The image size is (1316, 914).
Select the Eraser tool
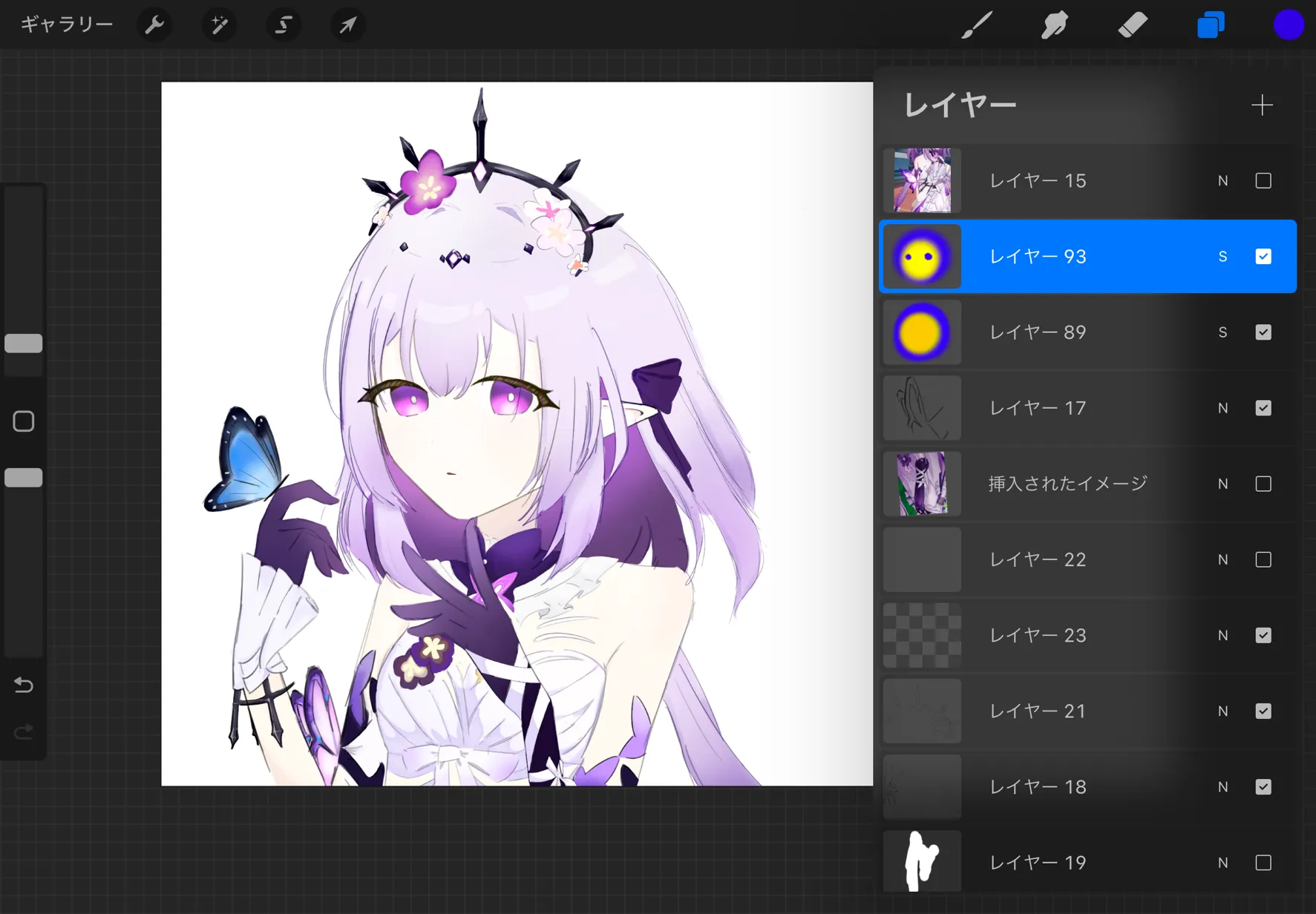tap(1133, 25)
